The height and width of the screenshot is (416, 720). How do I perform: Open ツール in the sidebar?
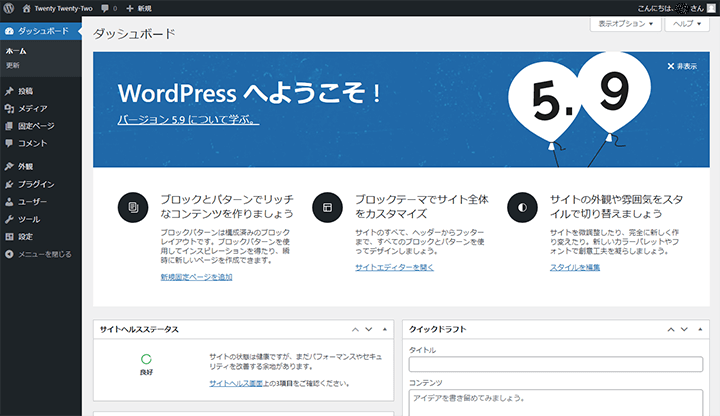pos(28,219)
